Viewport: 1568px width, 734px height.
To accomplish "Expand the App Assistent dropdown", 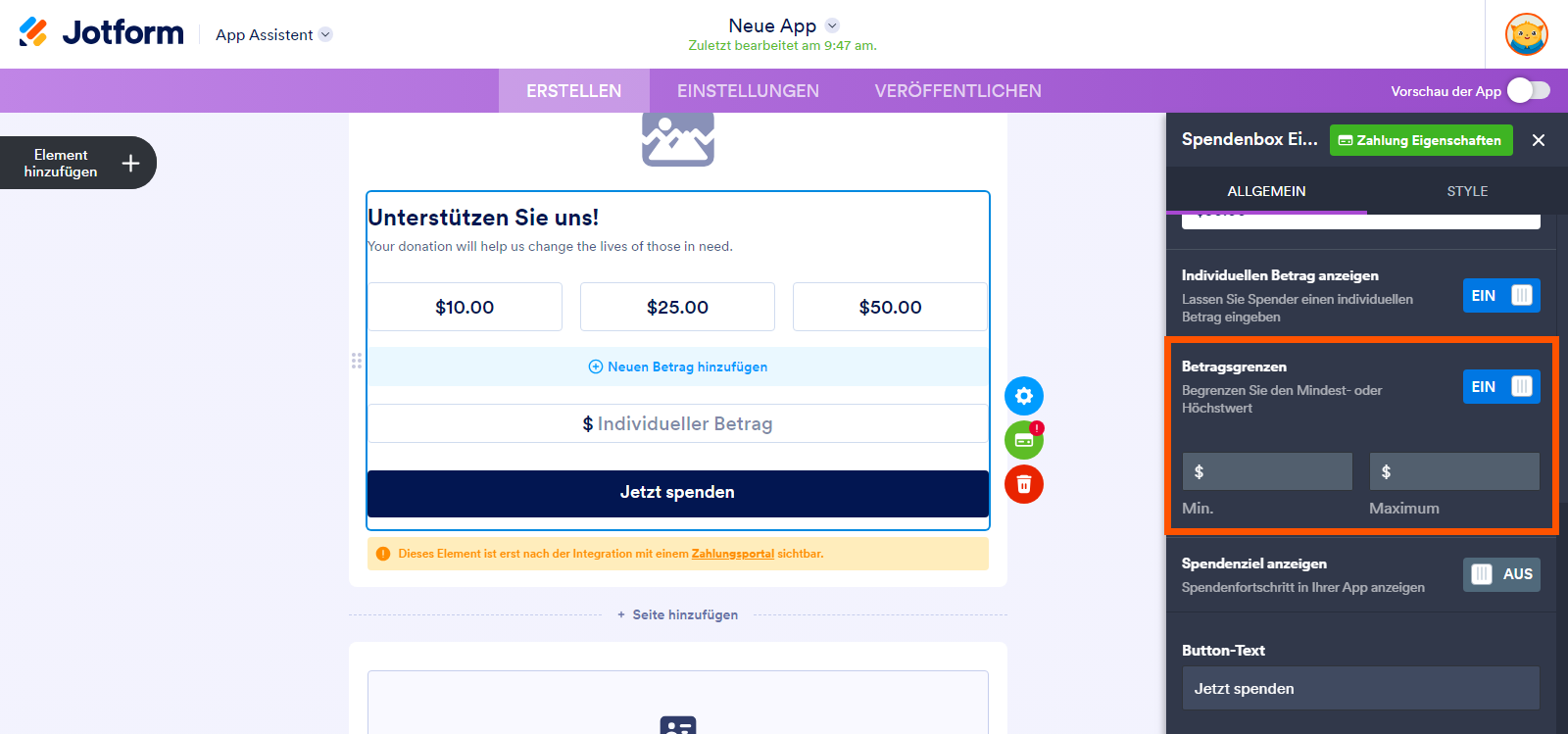I will pos(325,34).
